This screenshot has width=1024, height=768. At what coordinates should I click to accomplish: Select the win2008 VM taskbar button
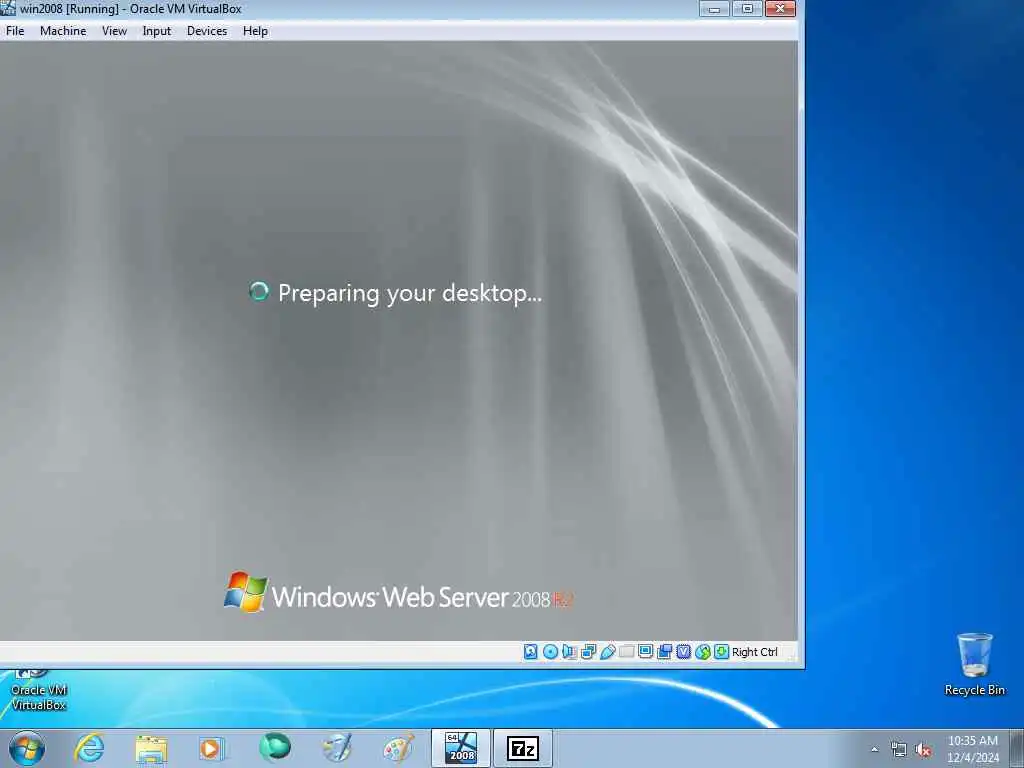point(460,748)
